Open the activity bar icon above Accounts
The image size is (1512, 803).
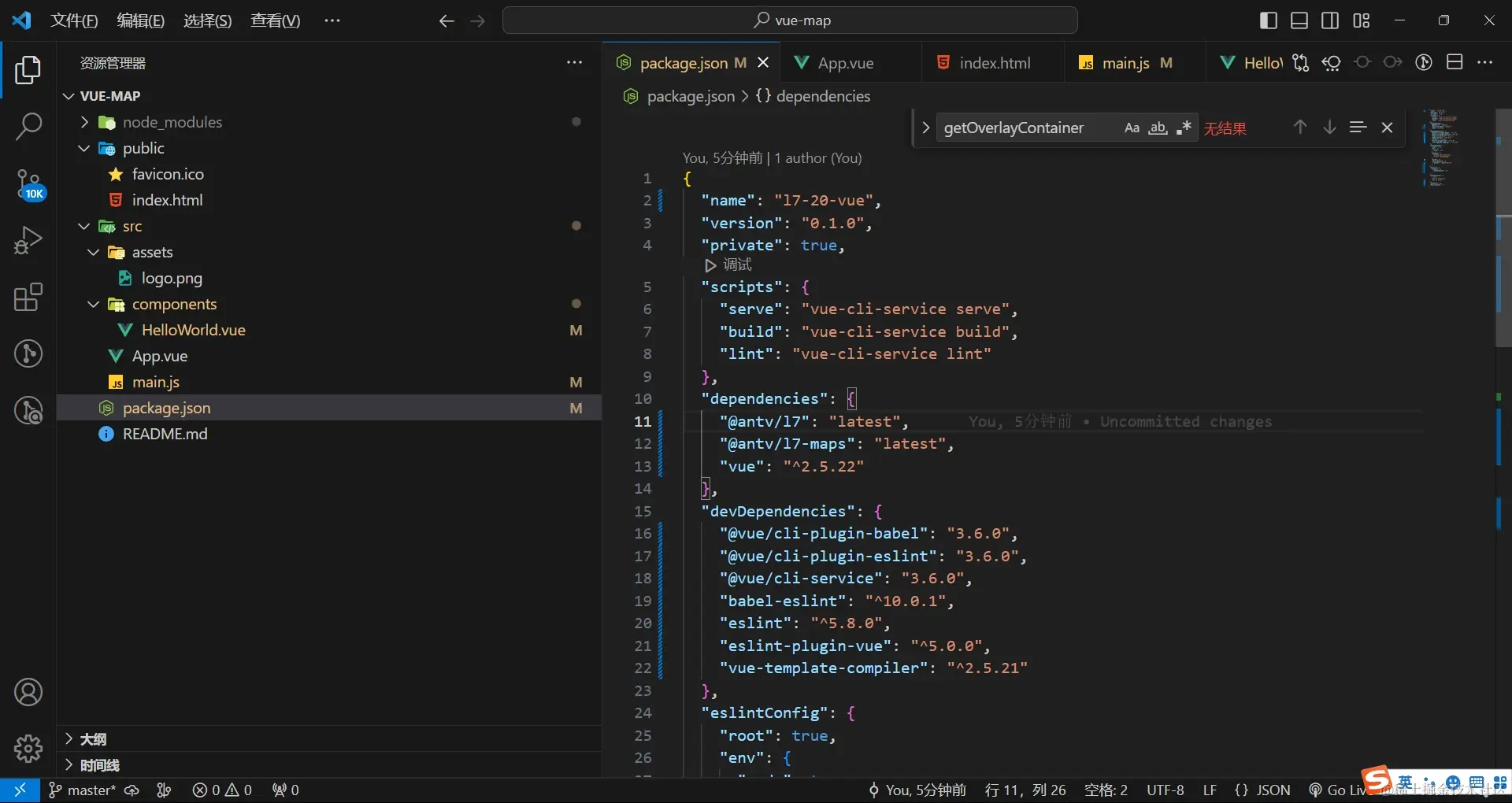(x=28, y=410)
